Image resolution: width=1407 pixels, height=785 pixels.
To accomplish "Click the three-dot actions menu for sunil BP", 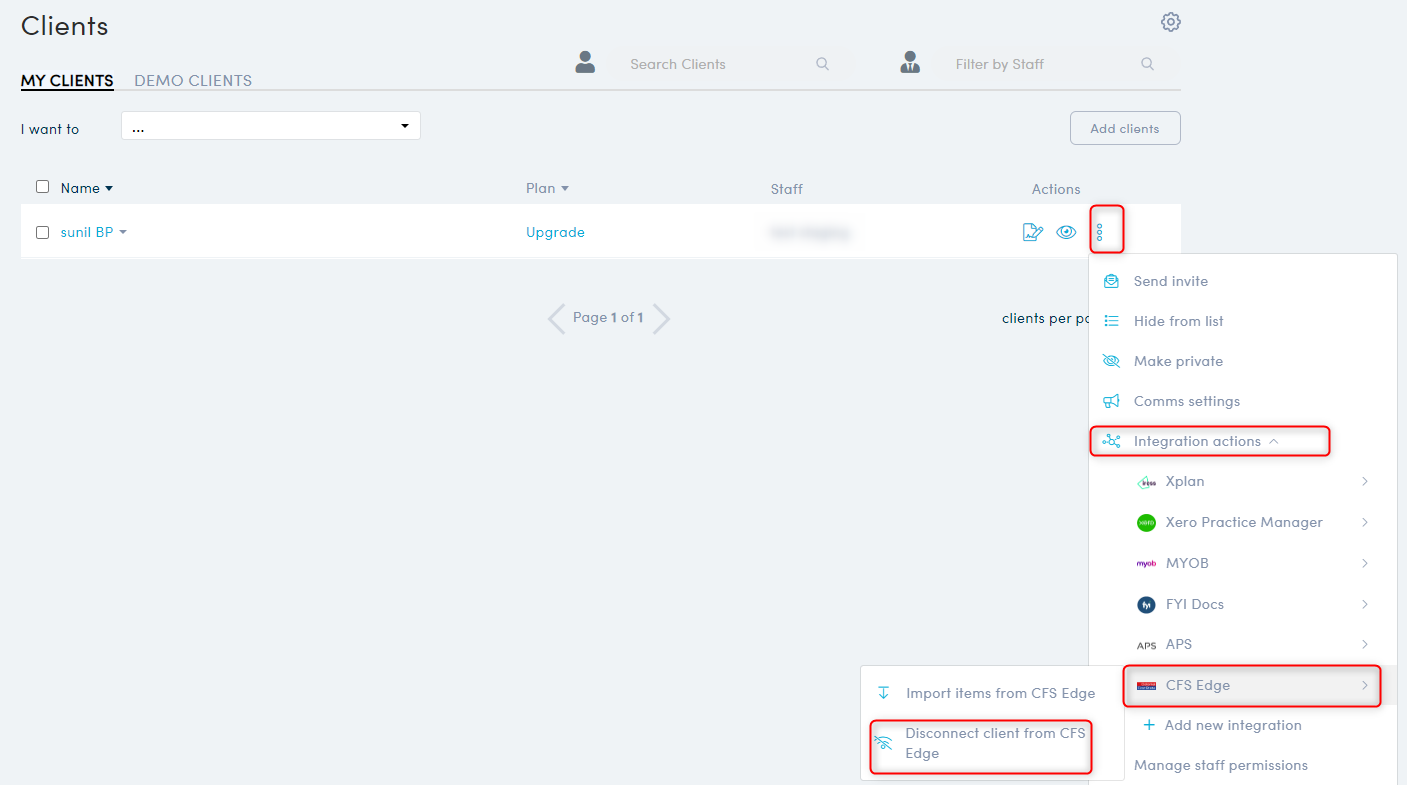I will pos(1107,231).
